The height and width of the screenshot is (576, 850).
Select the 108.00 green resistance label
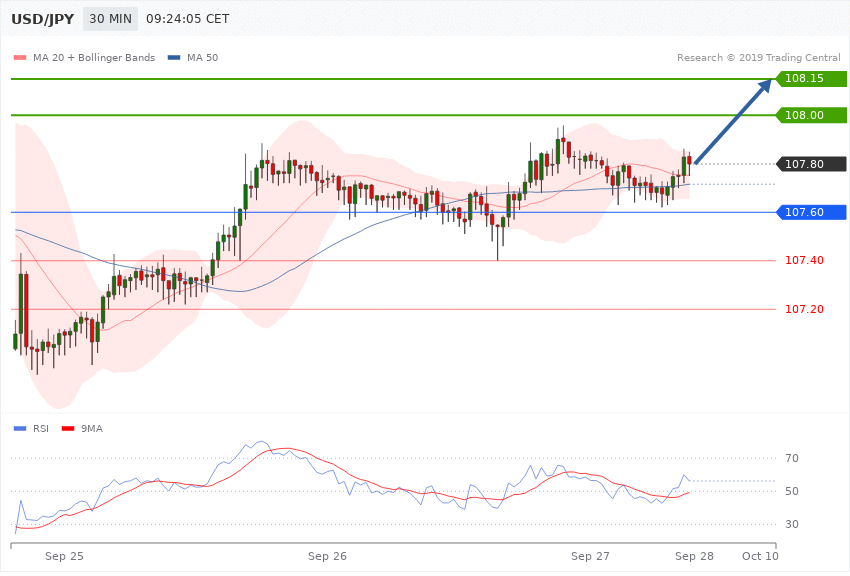tap(811, 115)
